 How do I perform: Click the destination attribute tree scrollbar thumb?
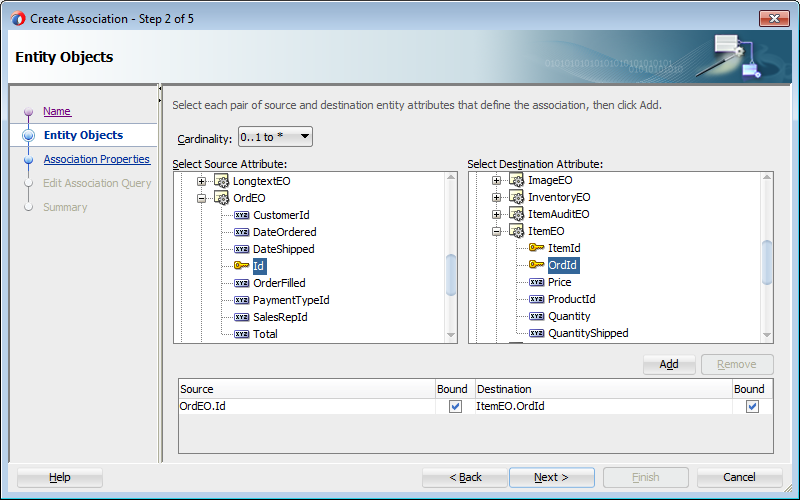click(x=766, y=262)
